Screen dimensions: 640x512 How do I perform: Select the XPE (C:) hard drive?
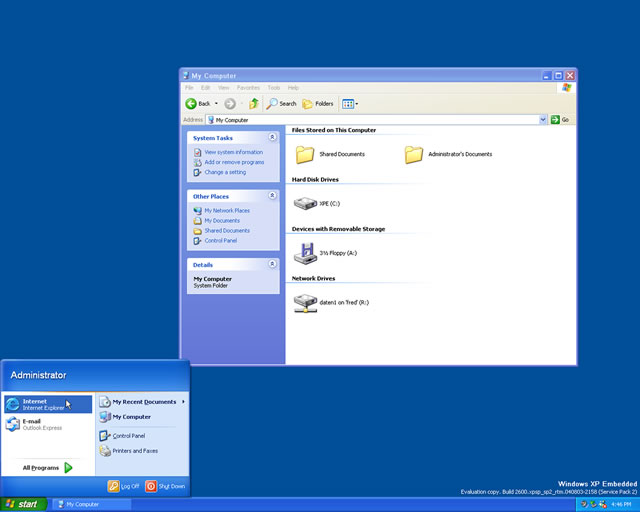click(317, 203)
